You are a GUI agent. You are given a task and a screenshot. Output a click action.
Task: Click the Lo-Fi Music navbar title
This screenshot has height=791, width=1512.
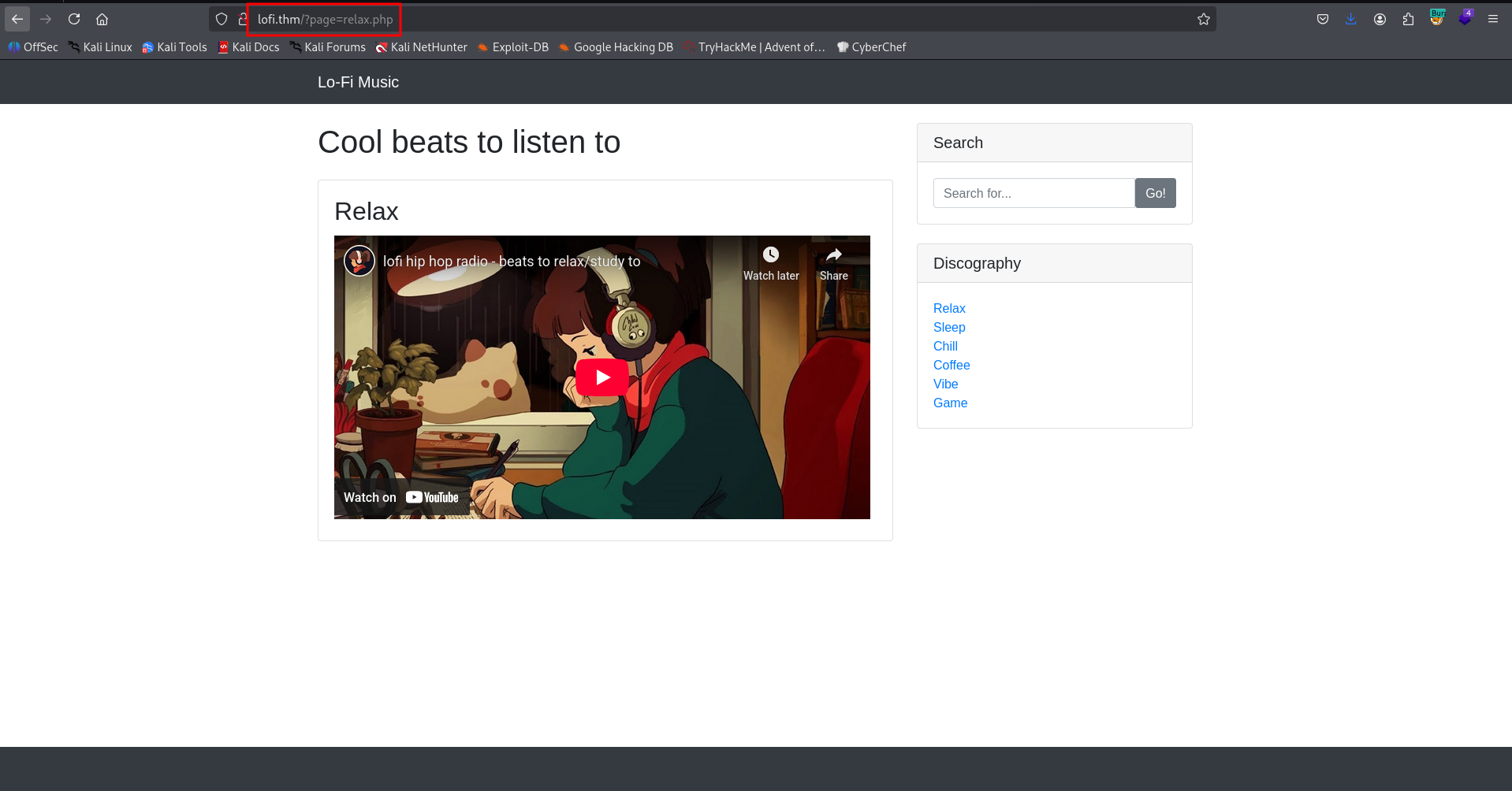coord(358,82)
